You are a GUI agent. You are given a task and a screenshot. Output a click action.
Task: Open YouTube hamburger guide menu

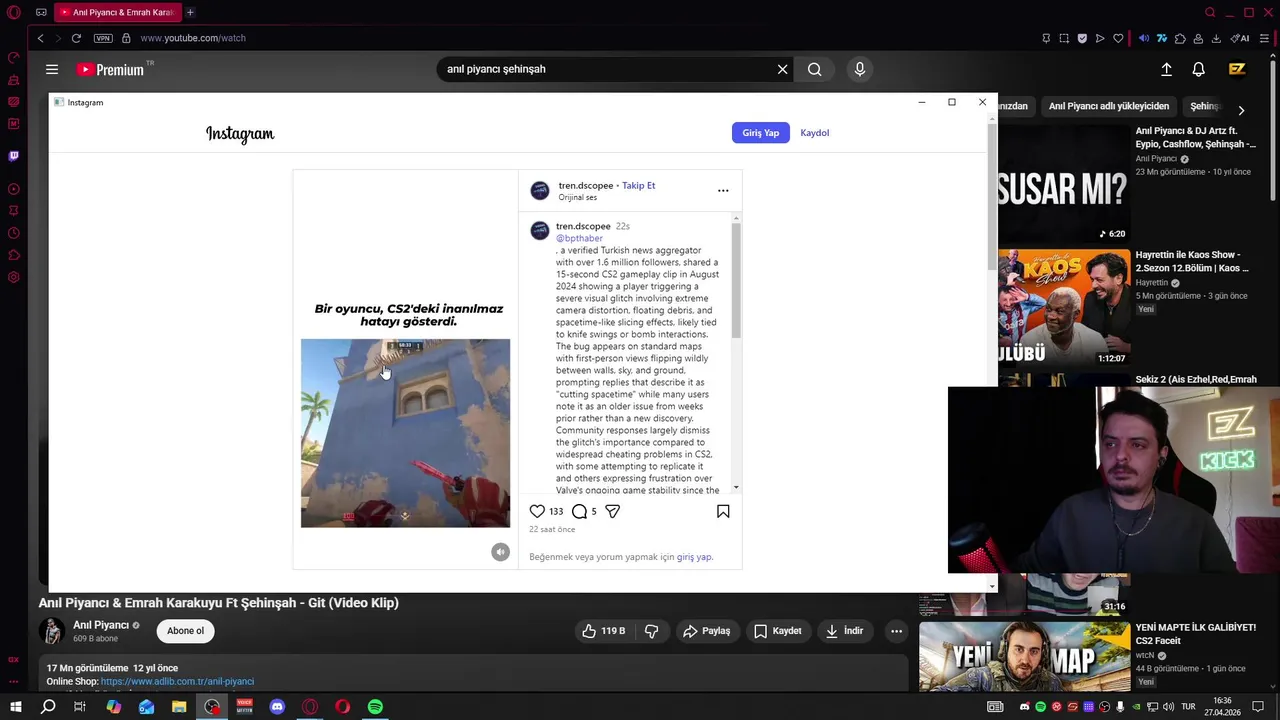pyautogui.click(x=52, y=69)
